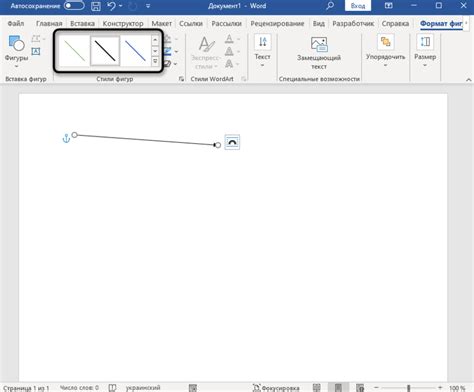Click the line's left end handle
Viewport: 474px width, 392px height.
pyautogui.click(x=75, y=135)
